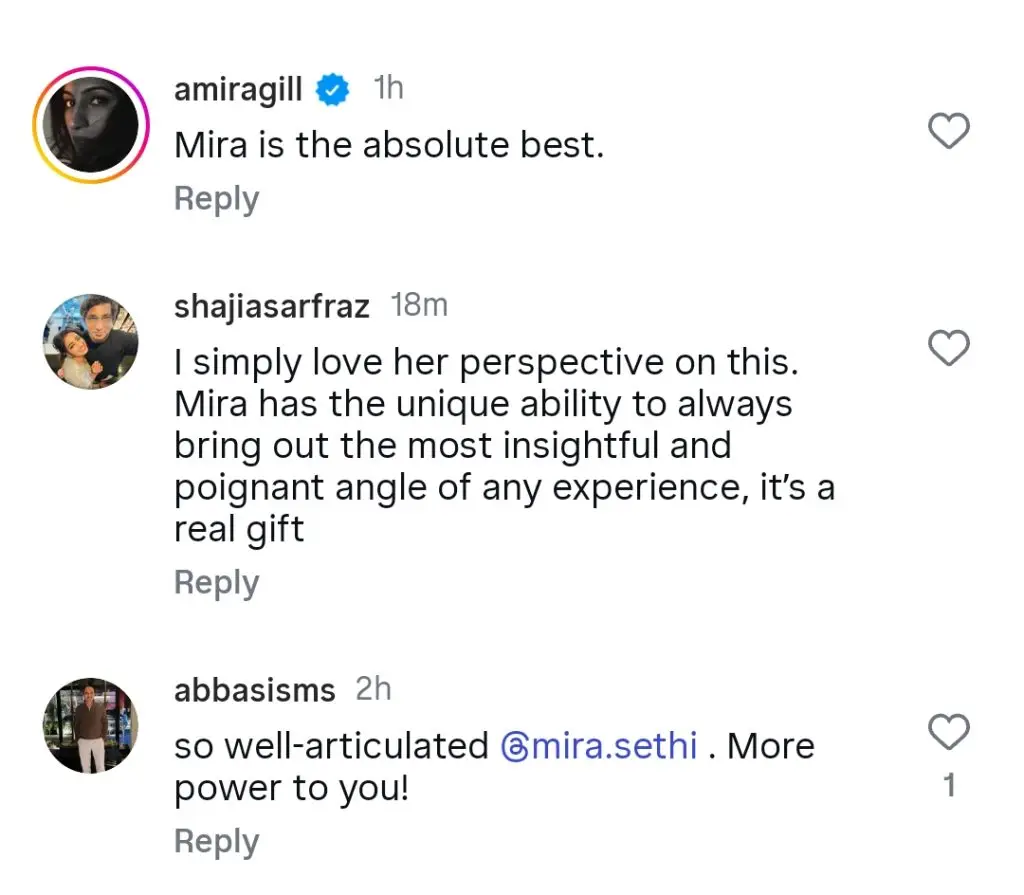Click the 1h timestamp on amiragill's comment

click(388, 89)
